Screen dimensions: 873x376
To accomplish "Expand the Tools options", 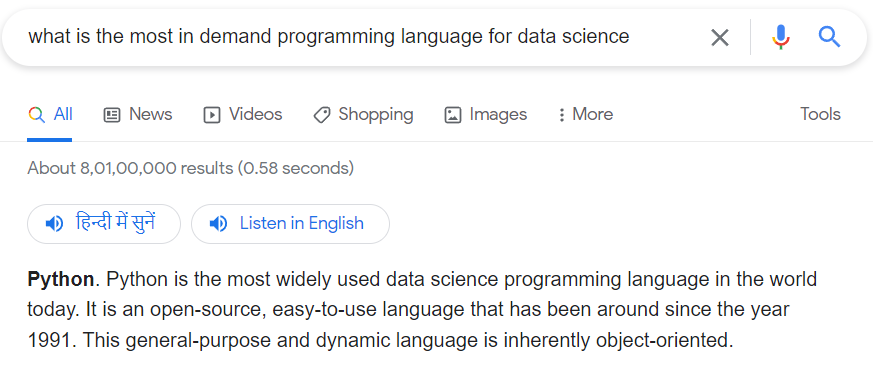I will pos(820,114).
